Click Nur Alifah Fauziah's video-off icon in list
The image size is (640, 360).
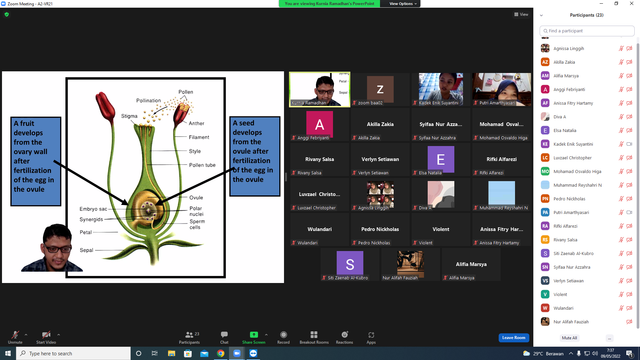point(629,322)
